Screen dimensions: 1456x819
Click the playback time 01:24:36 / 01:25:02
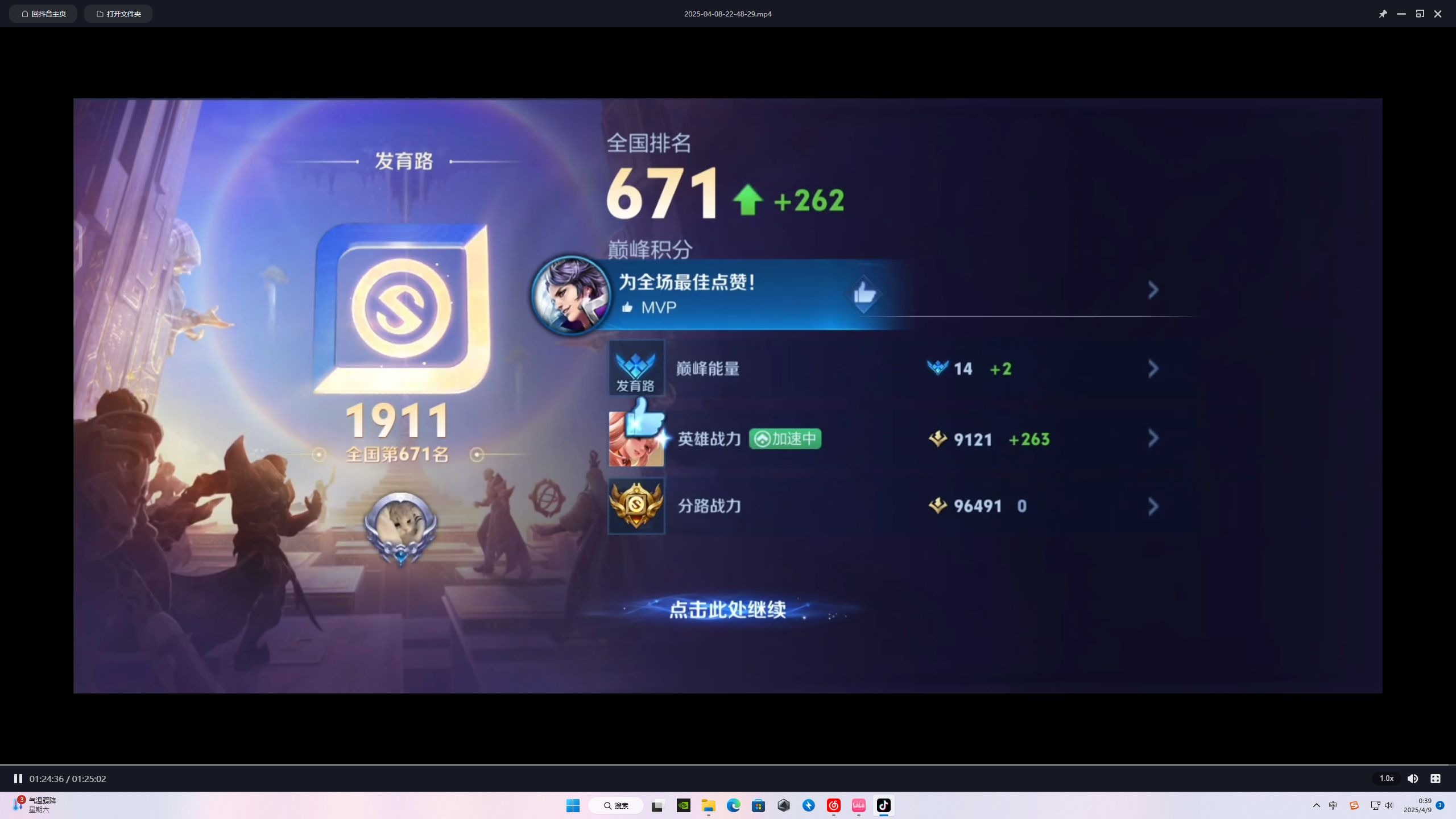68,779
